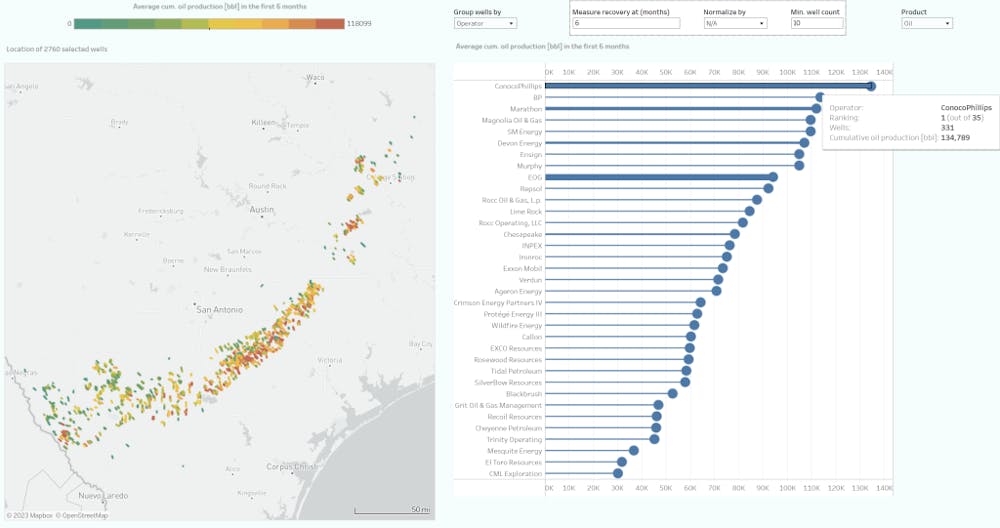This screenshot has height=528, width=1000.
Task: Click the SilverBow Resources label
Action: click(508, 383)
